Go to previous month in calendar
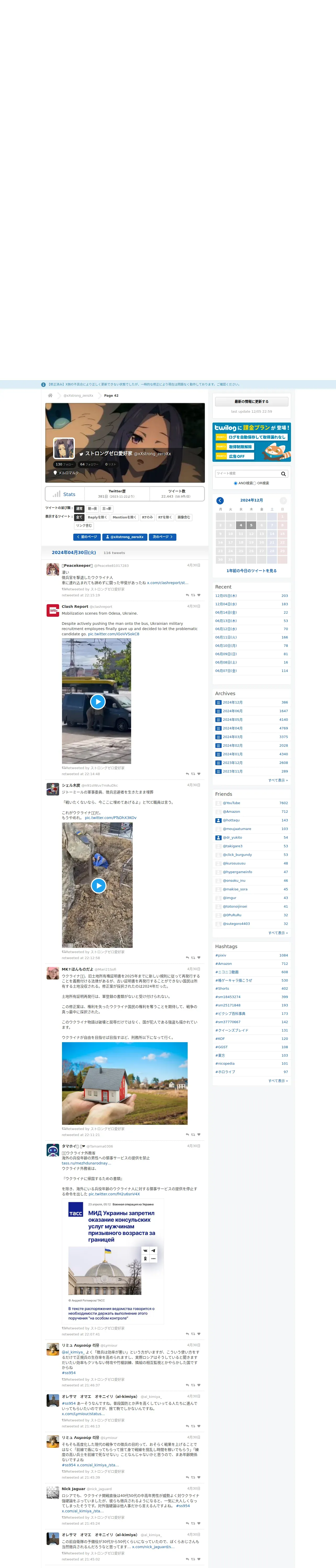The image size is (336, 1568). click(220, 500)
